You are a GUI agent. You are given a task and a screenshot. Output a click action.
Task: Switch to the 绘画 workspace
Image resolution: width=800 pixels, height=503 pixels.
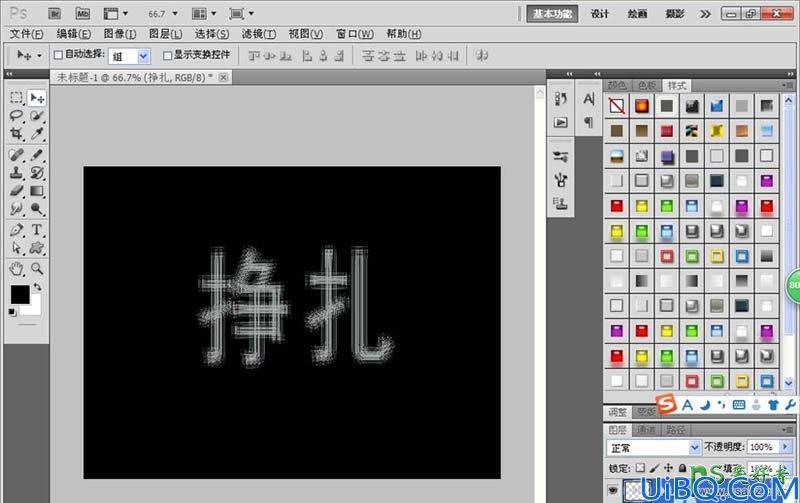[x=637, y=14]
